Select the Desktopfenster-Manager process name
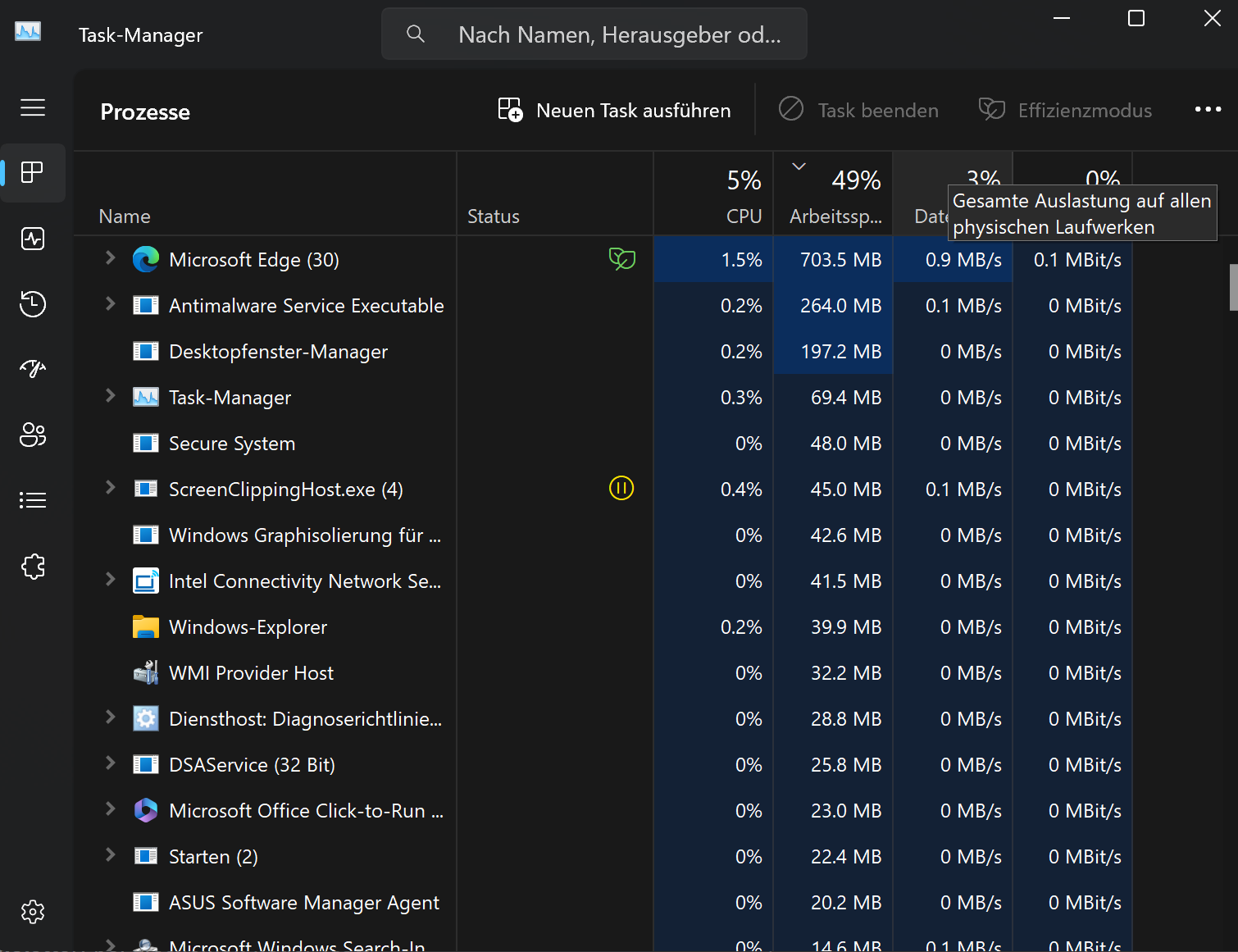The height and width of the screenshot is (952, 1238). pyautogui.click(x=278, y=352)
